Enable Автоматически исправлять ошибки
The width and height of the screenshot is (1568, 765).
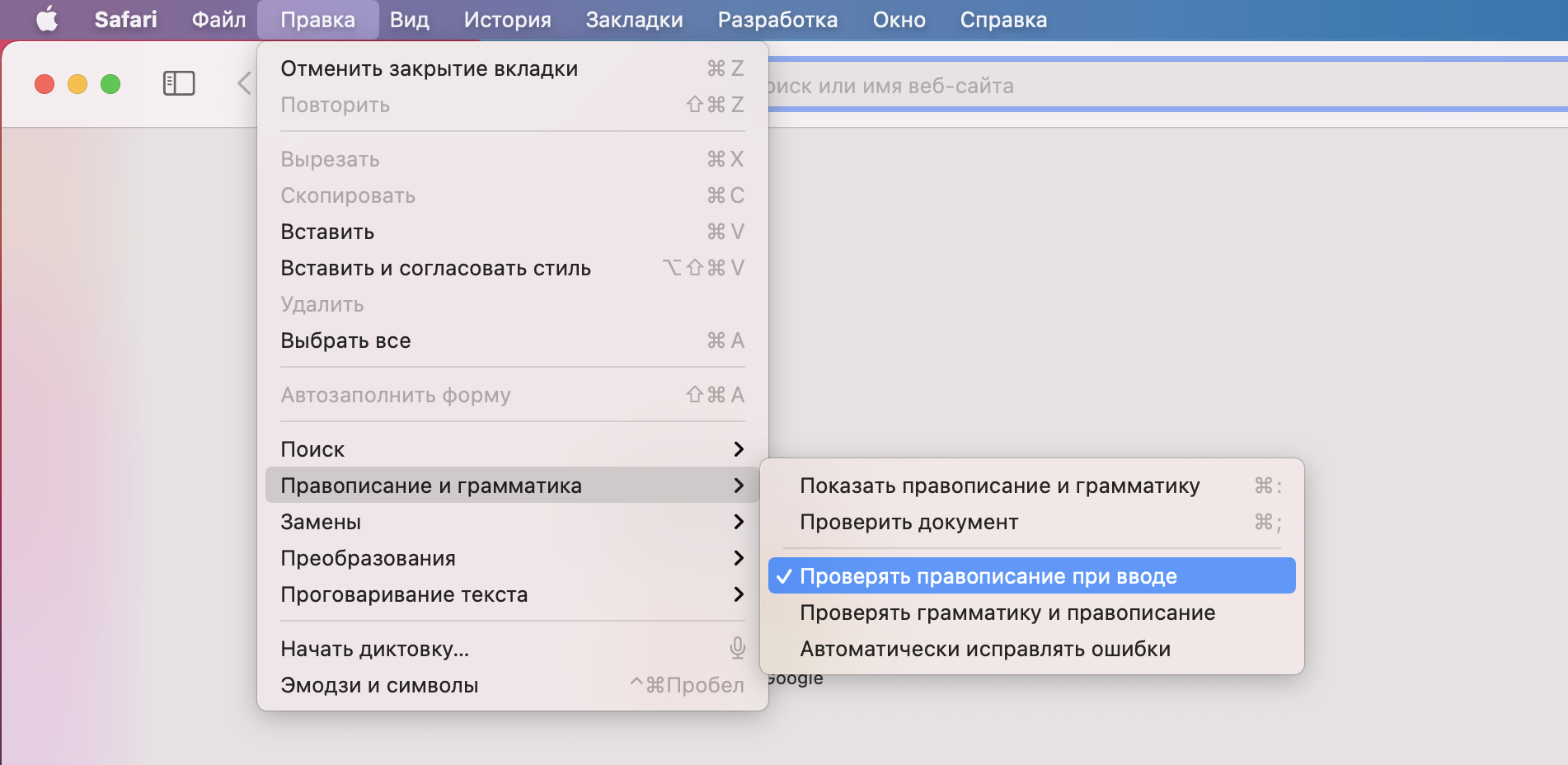pos(1032,649)
